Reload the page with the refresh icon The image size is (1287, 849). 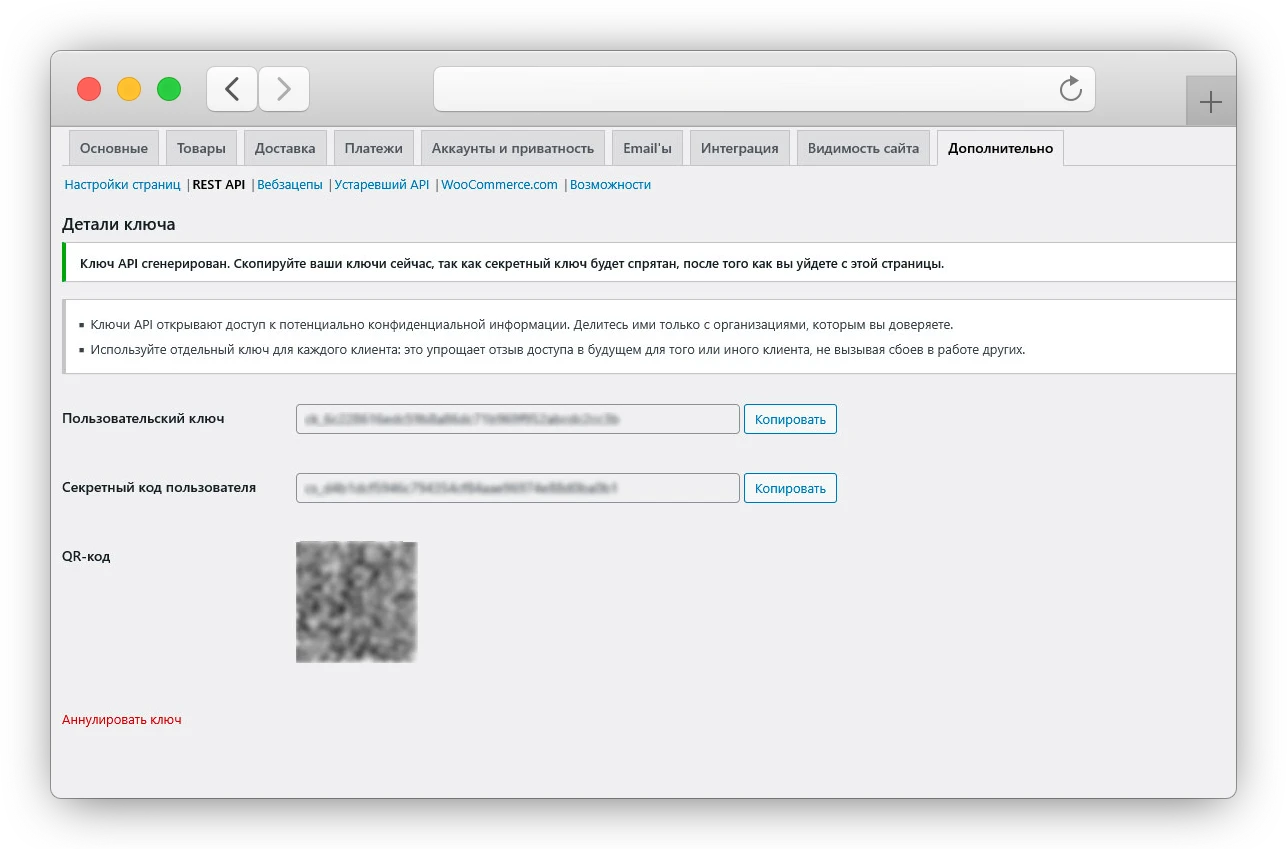[1070, 89]
